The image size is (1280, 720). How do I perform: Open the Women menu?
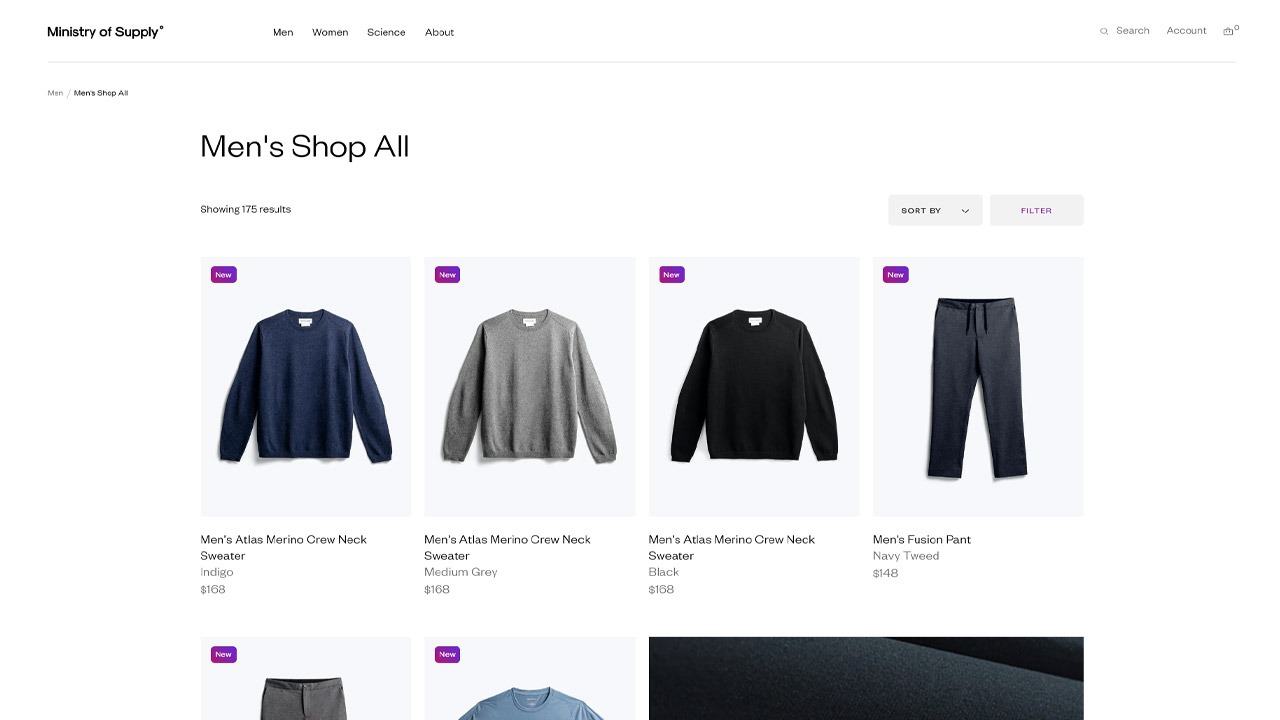point(330,32)
